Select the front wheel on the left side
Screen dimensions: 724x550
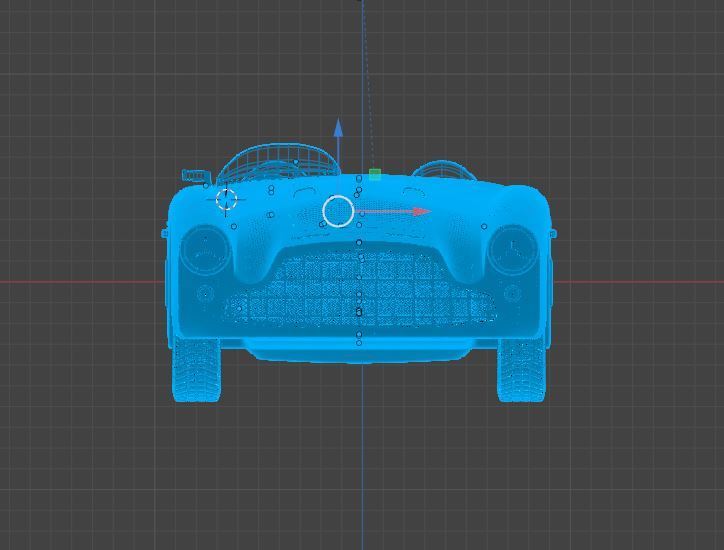[x=196, y=369]
